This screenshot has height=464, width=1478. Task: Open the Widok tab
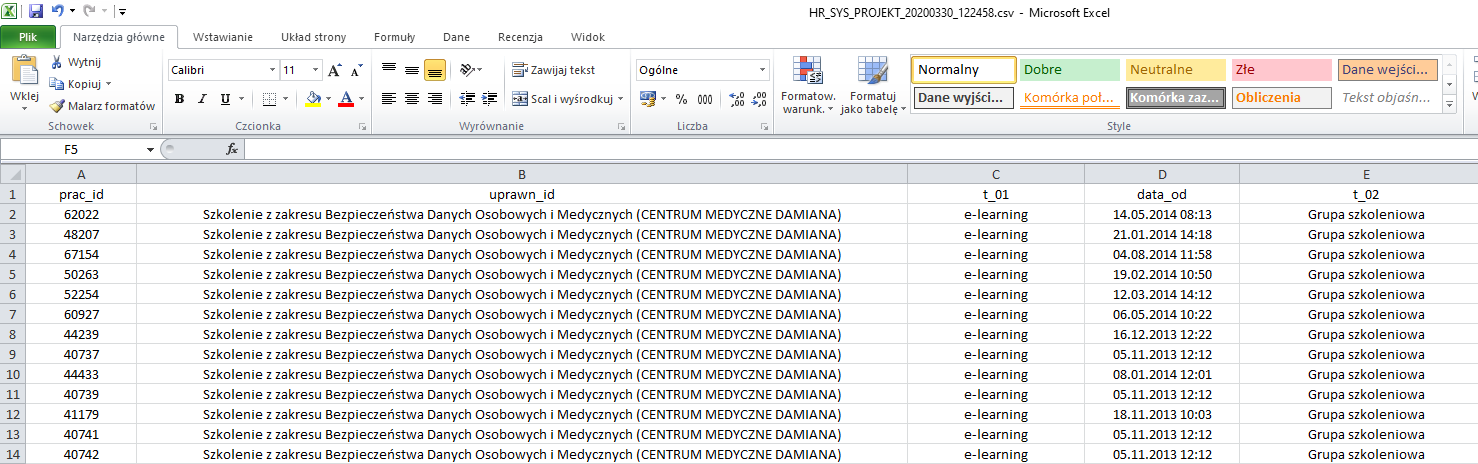[587, 38]
